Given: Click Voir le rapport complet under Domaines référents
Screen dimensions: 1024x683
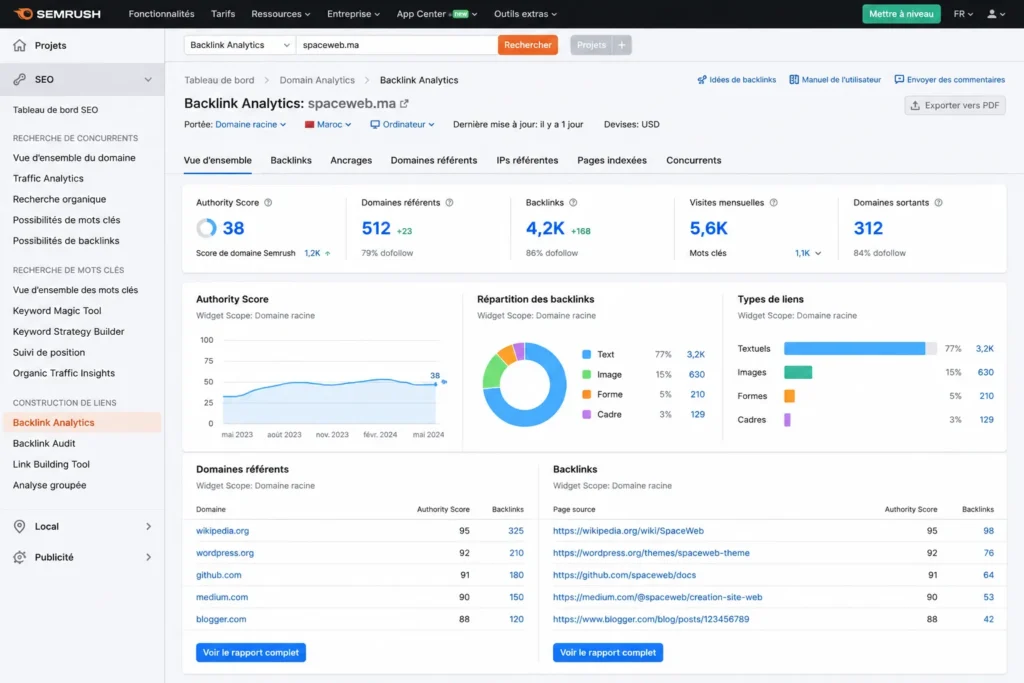Looking at the screenshot, I should tap(251, 652).
